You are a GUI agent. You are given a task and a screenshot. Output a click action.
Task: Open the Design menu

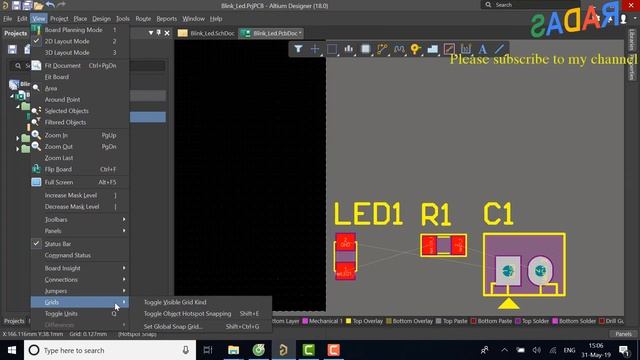coord(101,19)
